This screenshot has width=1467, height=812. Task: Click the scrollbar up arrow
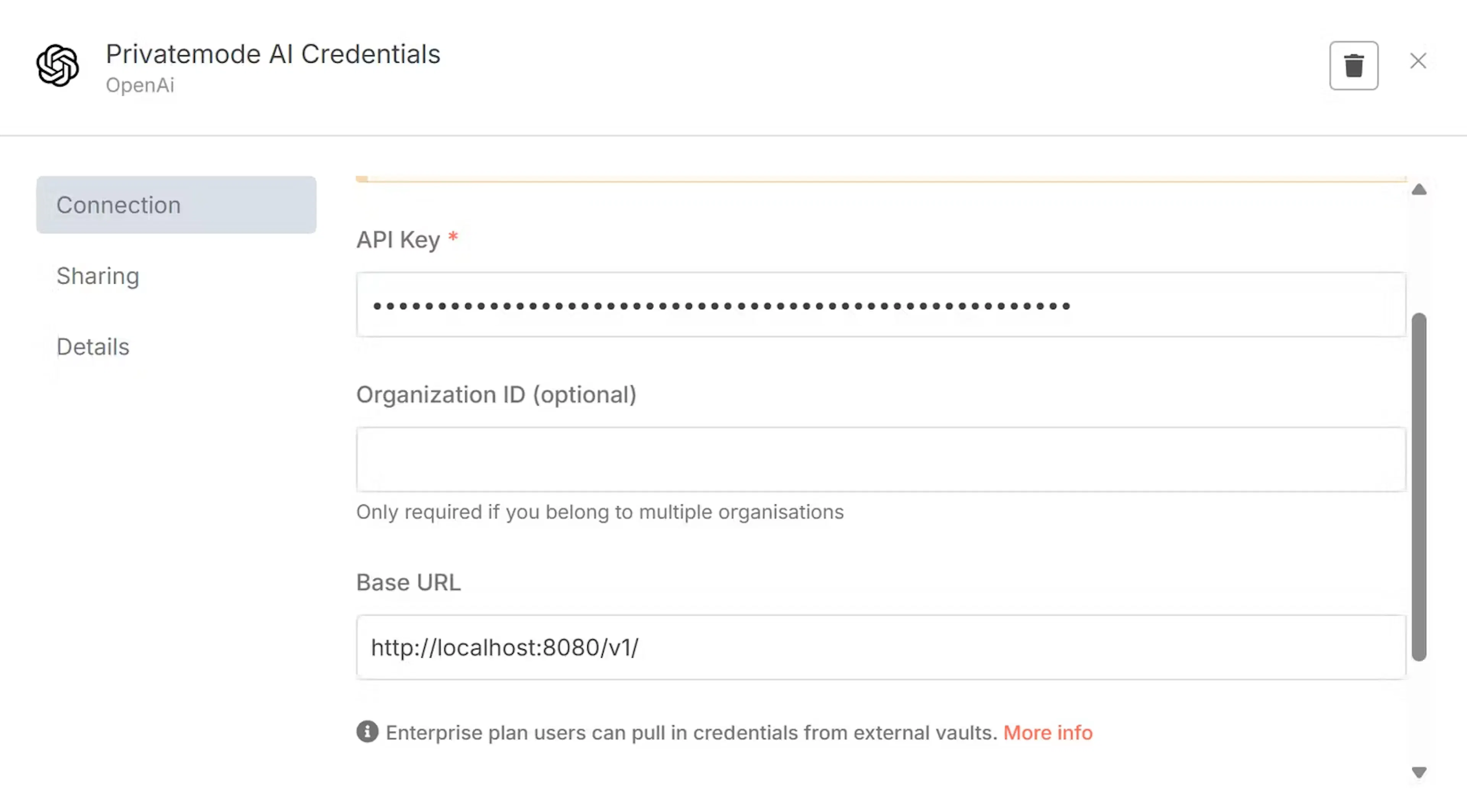coord(1418,189)
